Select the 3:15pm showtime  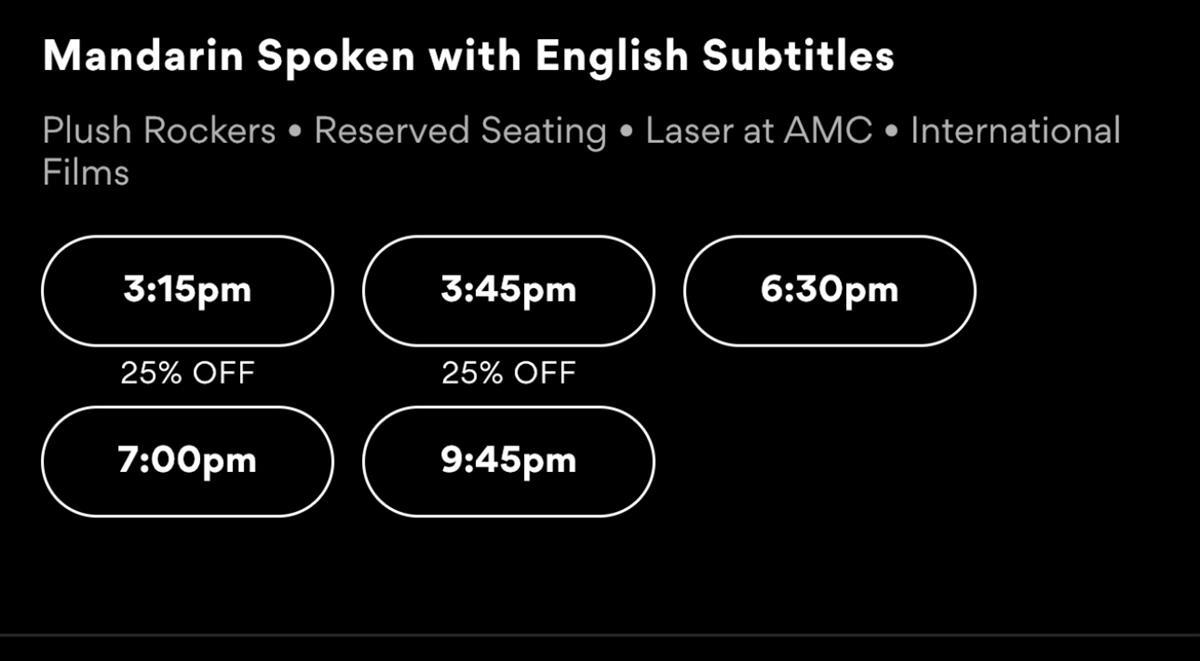pos(187,291)
